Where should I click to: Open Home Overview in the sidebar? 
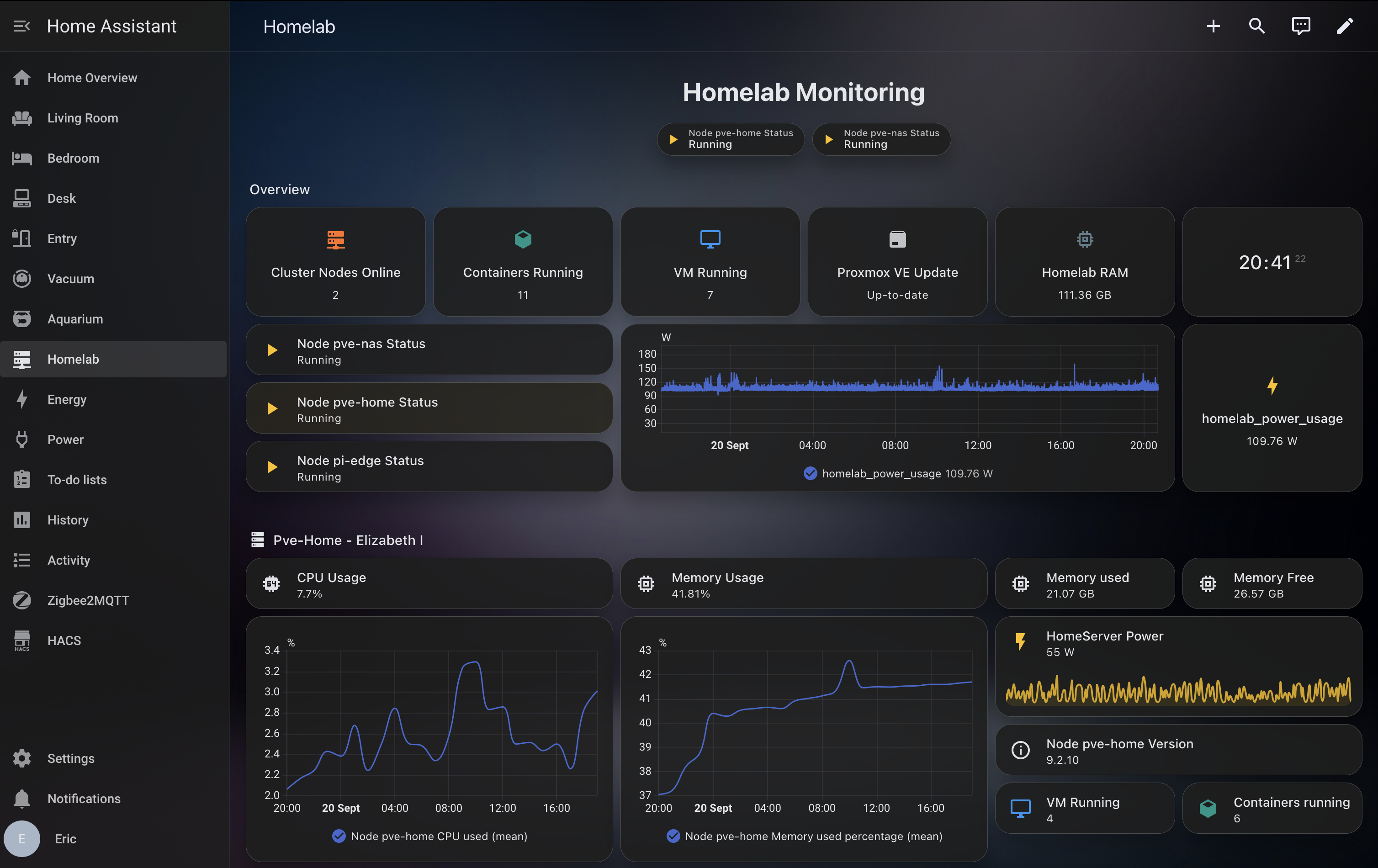point(113,78)
